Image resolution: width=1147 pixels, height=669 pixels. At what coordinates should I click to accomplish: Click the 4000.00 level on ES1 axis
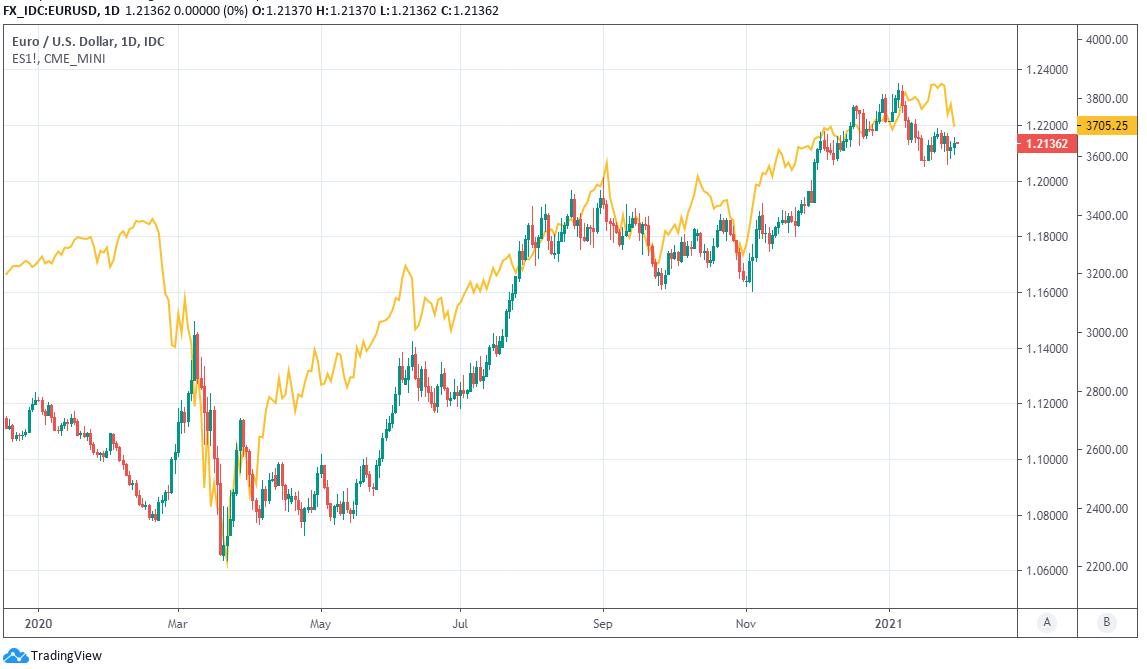[x=1107, y=40]
